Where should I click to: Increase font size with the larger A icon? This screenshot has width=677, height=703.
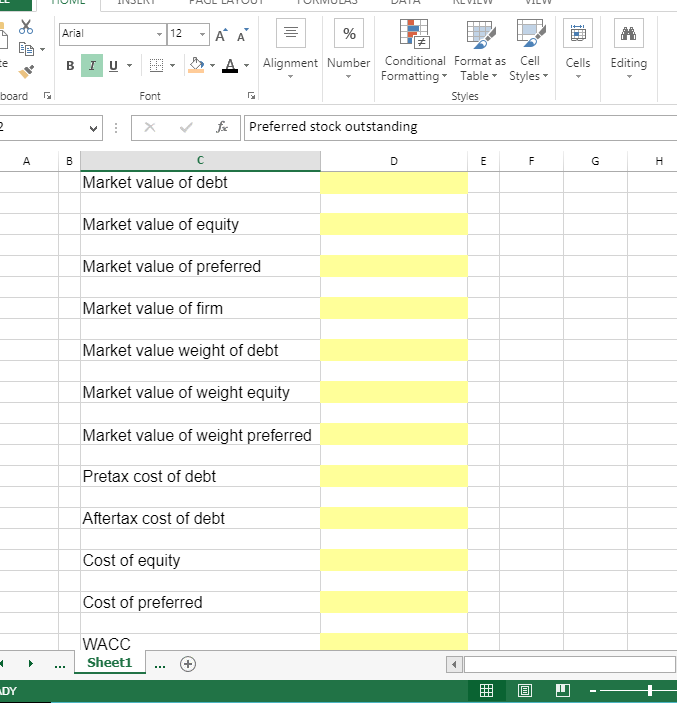[221, 35]
